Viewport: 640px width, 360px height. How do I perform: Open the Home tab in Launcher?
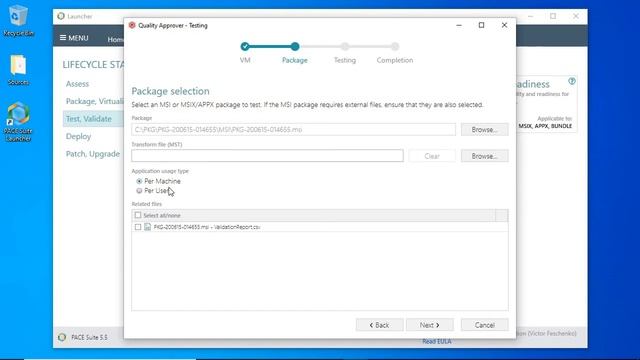115,40
